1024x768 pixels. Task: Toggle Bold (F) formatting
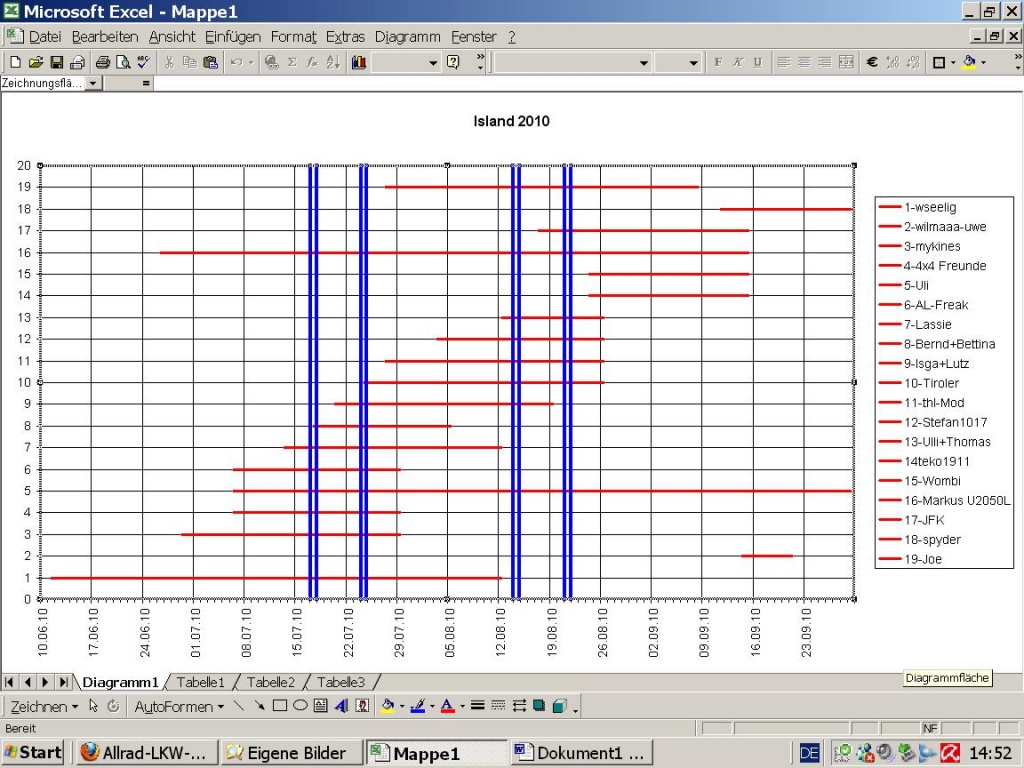point(718,63)
